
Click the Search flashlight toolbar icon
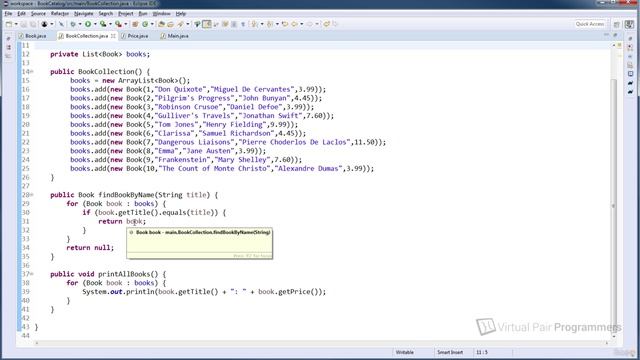[x=180, y=24]
